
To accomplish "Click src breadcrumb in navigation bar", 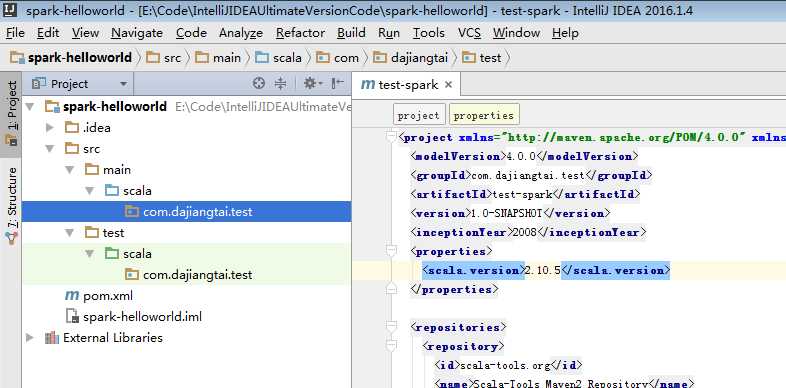I will [x=163, y=58].
